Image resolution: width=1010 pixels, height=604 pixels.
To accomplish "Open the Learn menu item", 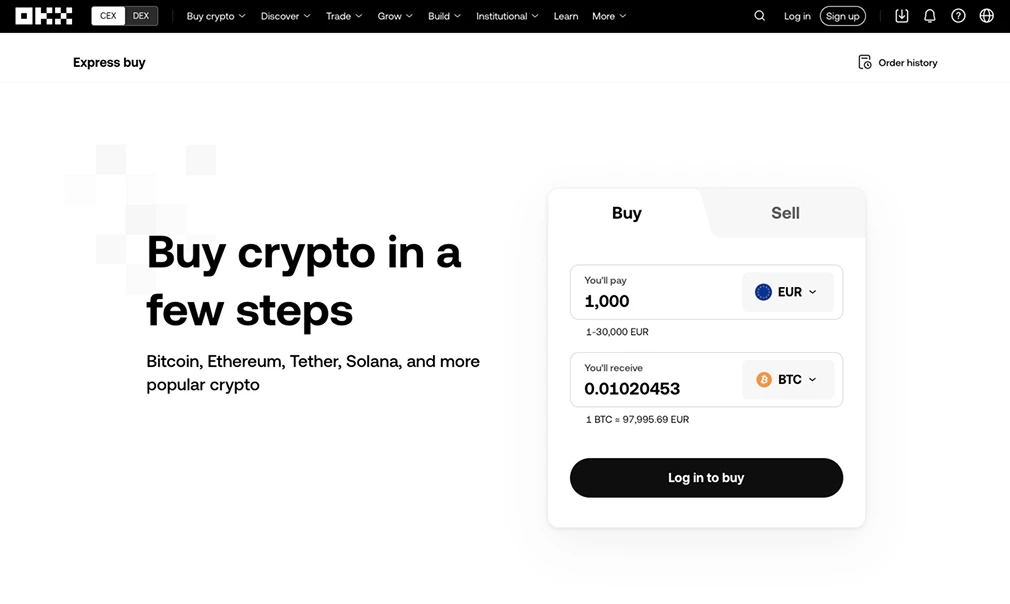I will tap(566, 16).
